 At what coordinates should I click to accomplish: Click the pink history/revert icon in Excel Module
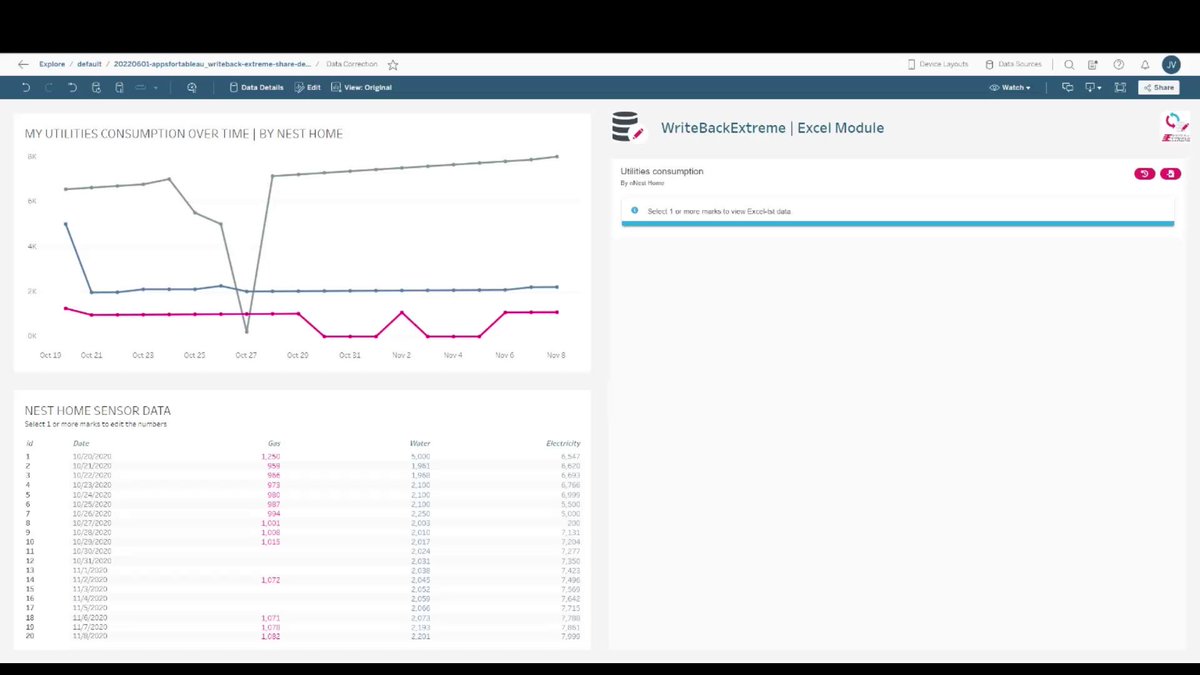click(x=1144, y=174)
